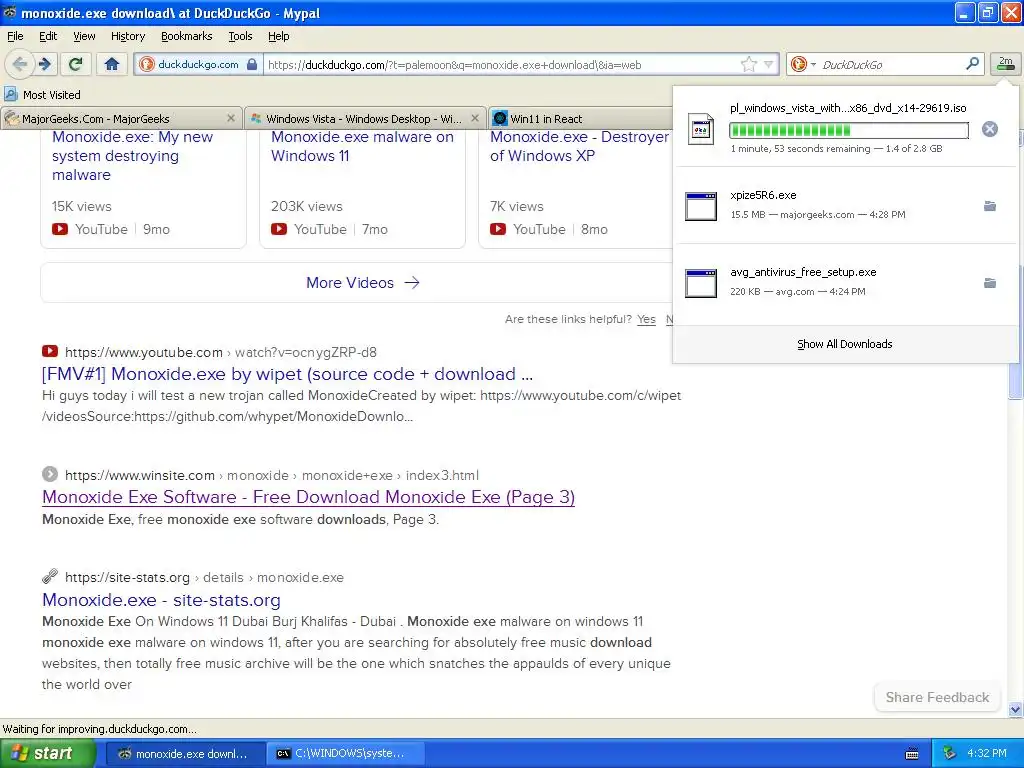Click the page scrollbar down arrow

pyautogui.click(x=1015, y=709)
